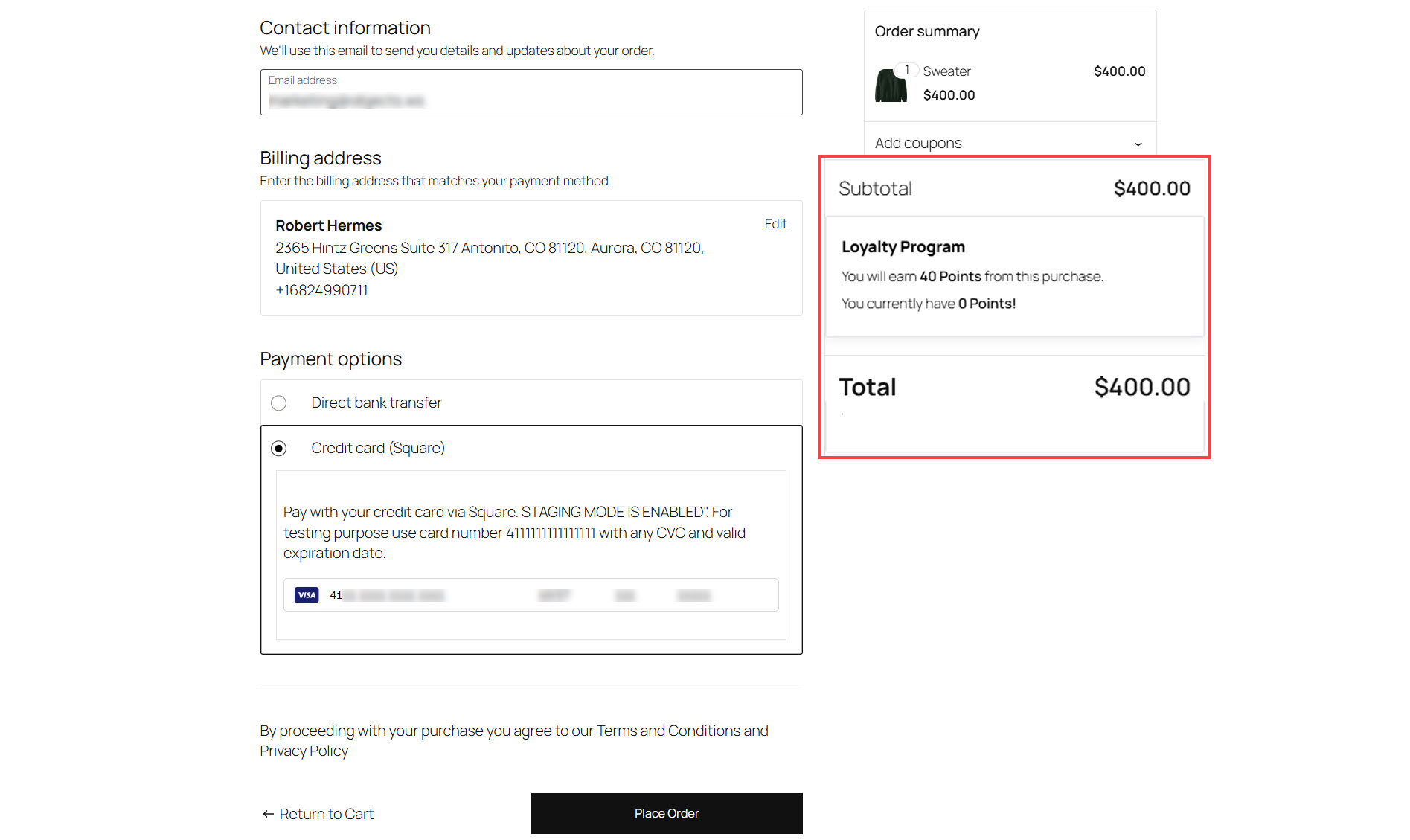1410x840 pixels.
Task: Select the Direct bank transfer radio button
Action: pyautogui.click(x=279, y=403)
